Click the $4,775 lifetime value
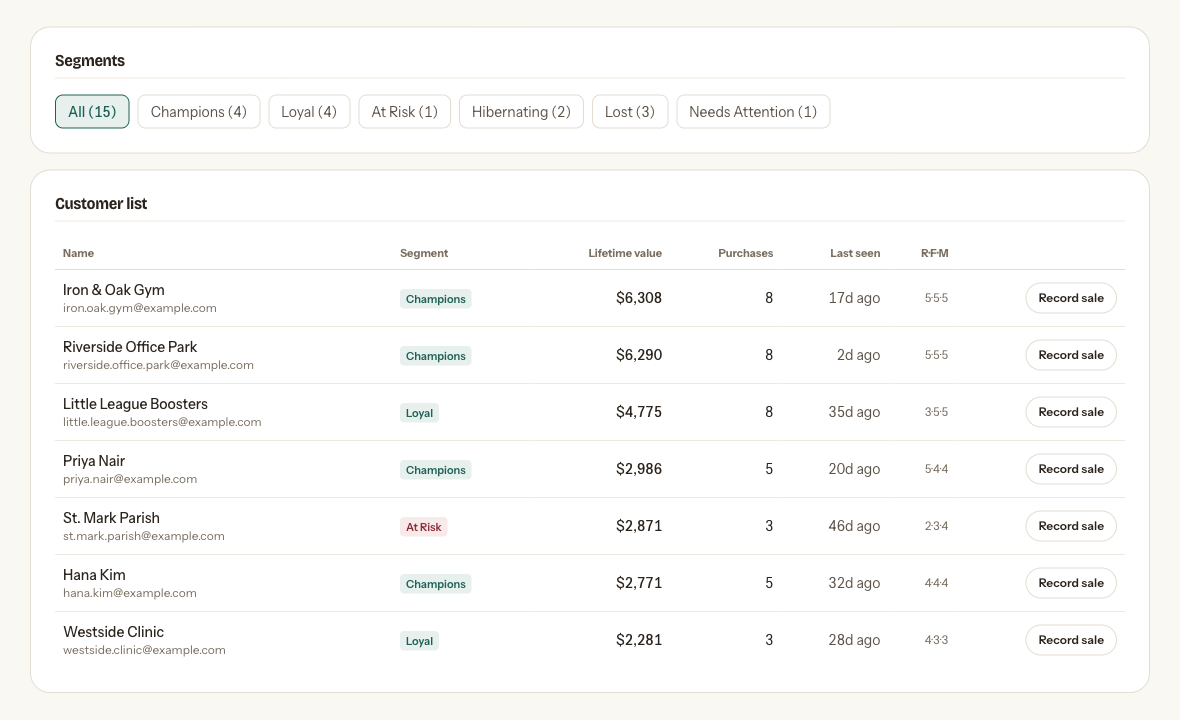Image resolution: width=1180 pixels, height=720 pixels. (x=639, y=412)
